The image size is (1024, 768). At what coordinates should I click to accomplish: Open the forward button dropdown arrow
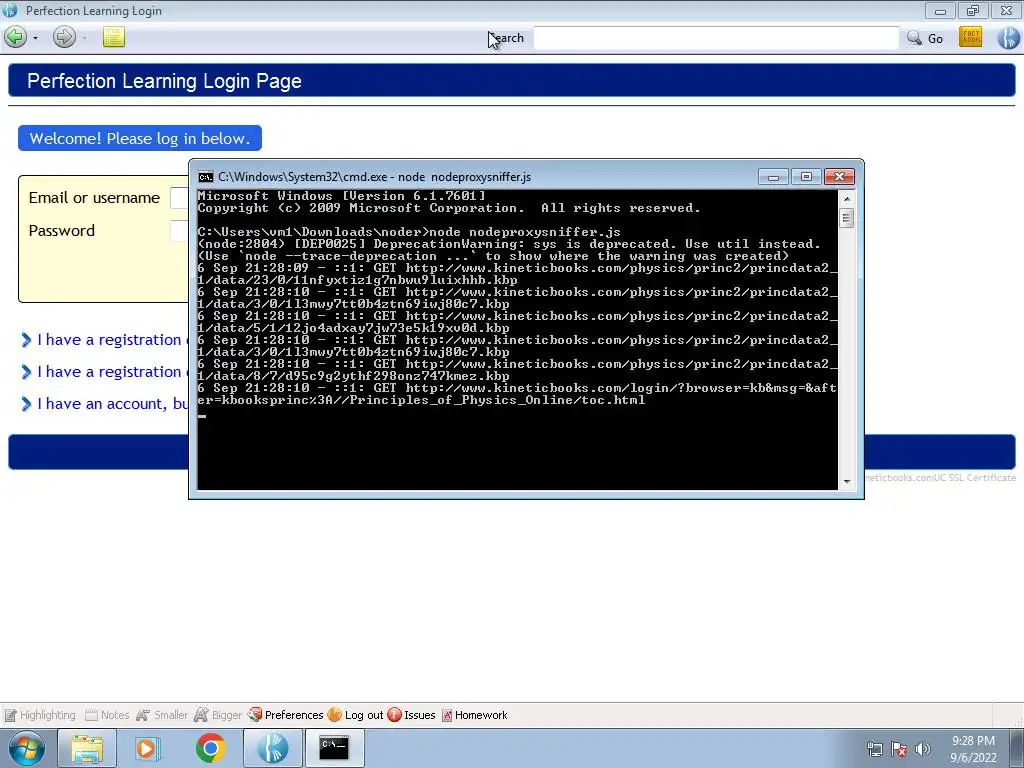point(84,38)
